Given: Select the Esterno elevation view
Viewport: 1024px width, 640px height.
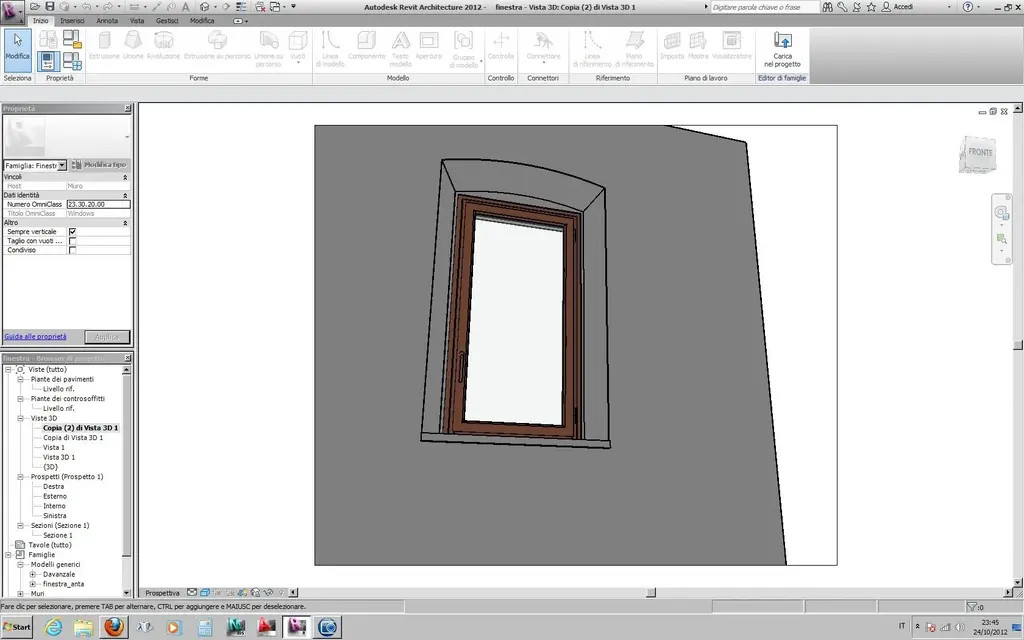Looking at the screenshot, I should (55, 496).
